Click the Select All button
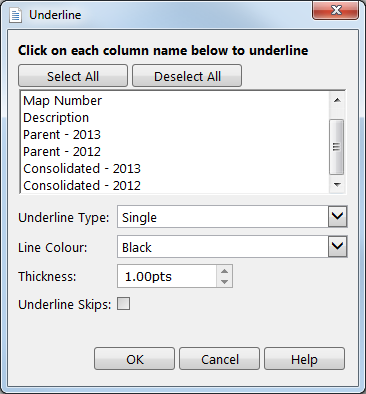Image resolution: width=366 pixels, height=394 pixels. 73,76
